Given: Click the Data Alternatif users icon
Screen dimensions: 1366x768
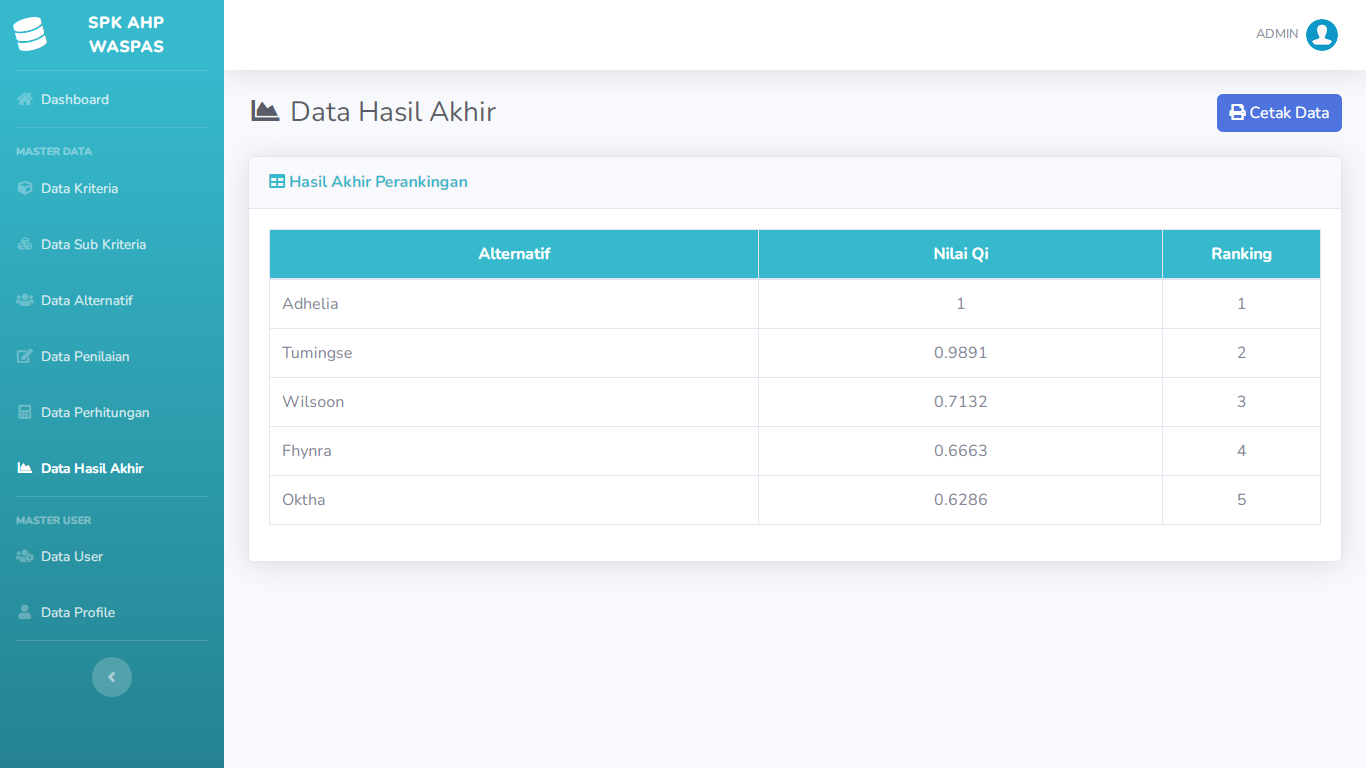Looking at the screenshot, I should click(x=25, y=300).
